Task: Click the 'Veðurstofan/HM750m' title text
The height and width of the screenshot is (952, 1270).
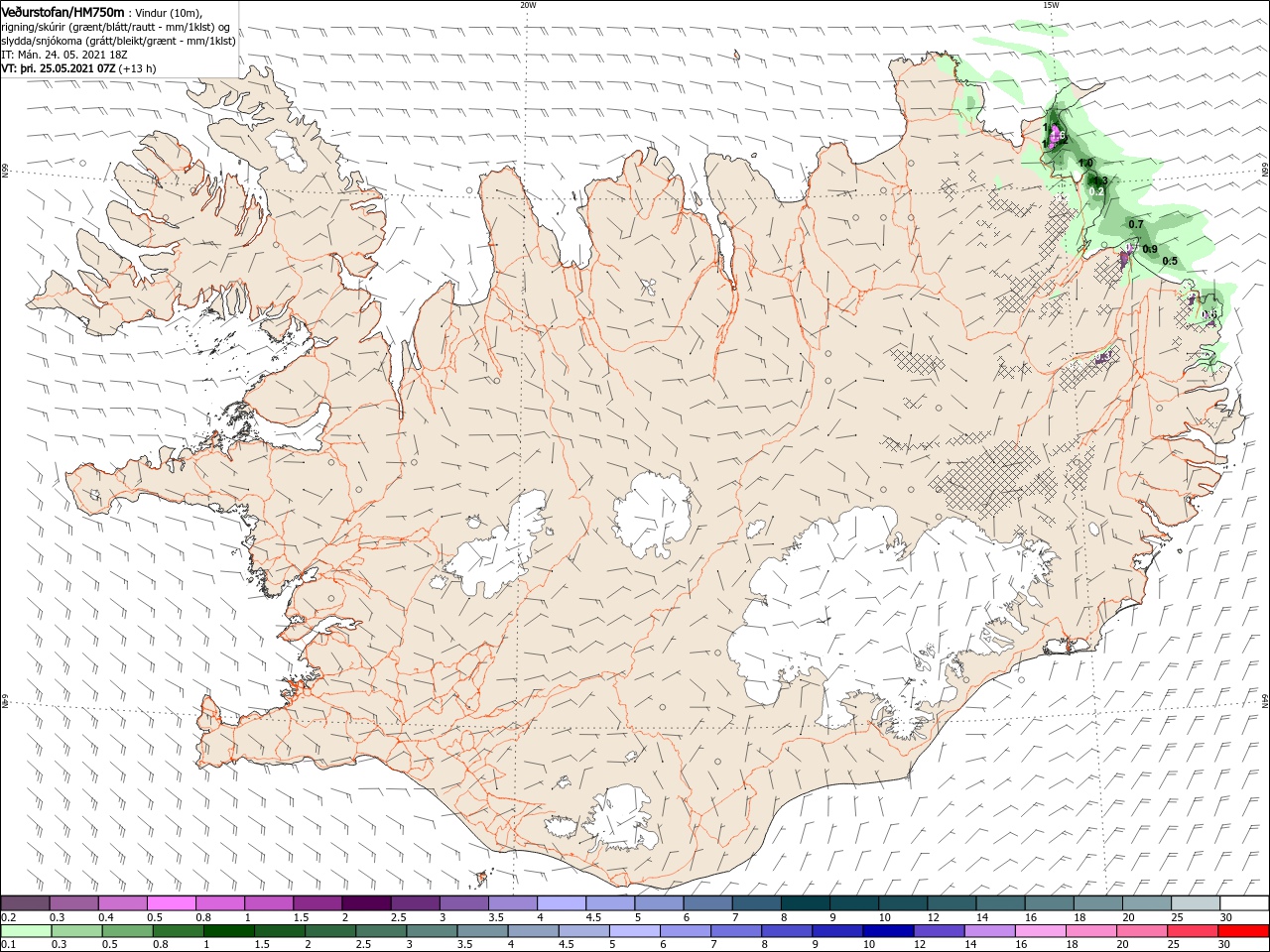Action: [63, 12]
